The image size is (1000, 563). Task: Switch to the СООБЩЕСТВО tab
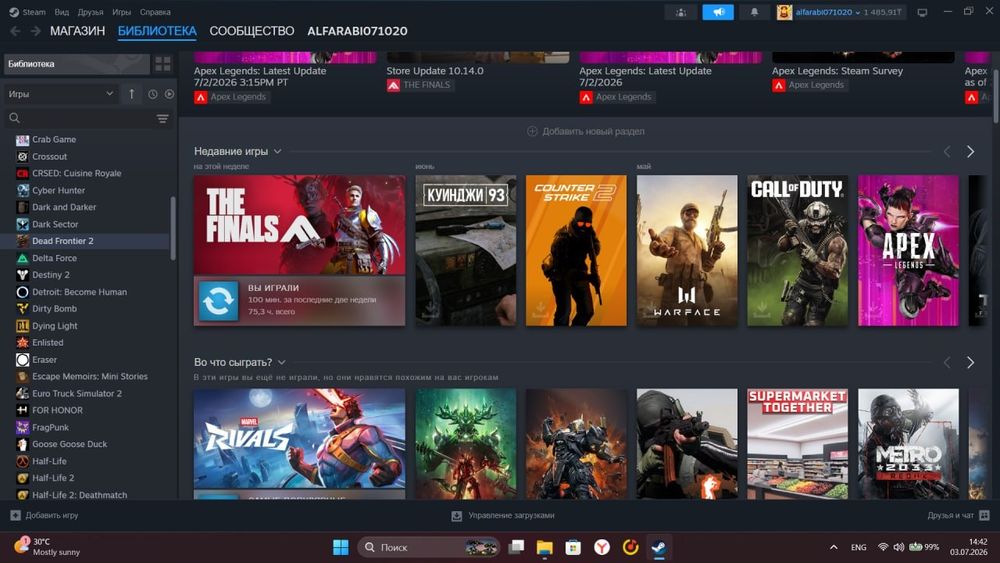[x=252, y=31]
